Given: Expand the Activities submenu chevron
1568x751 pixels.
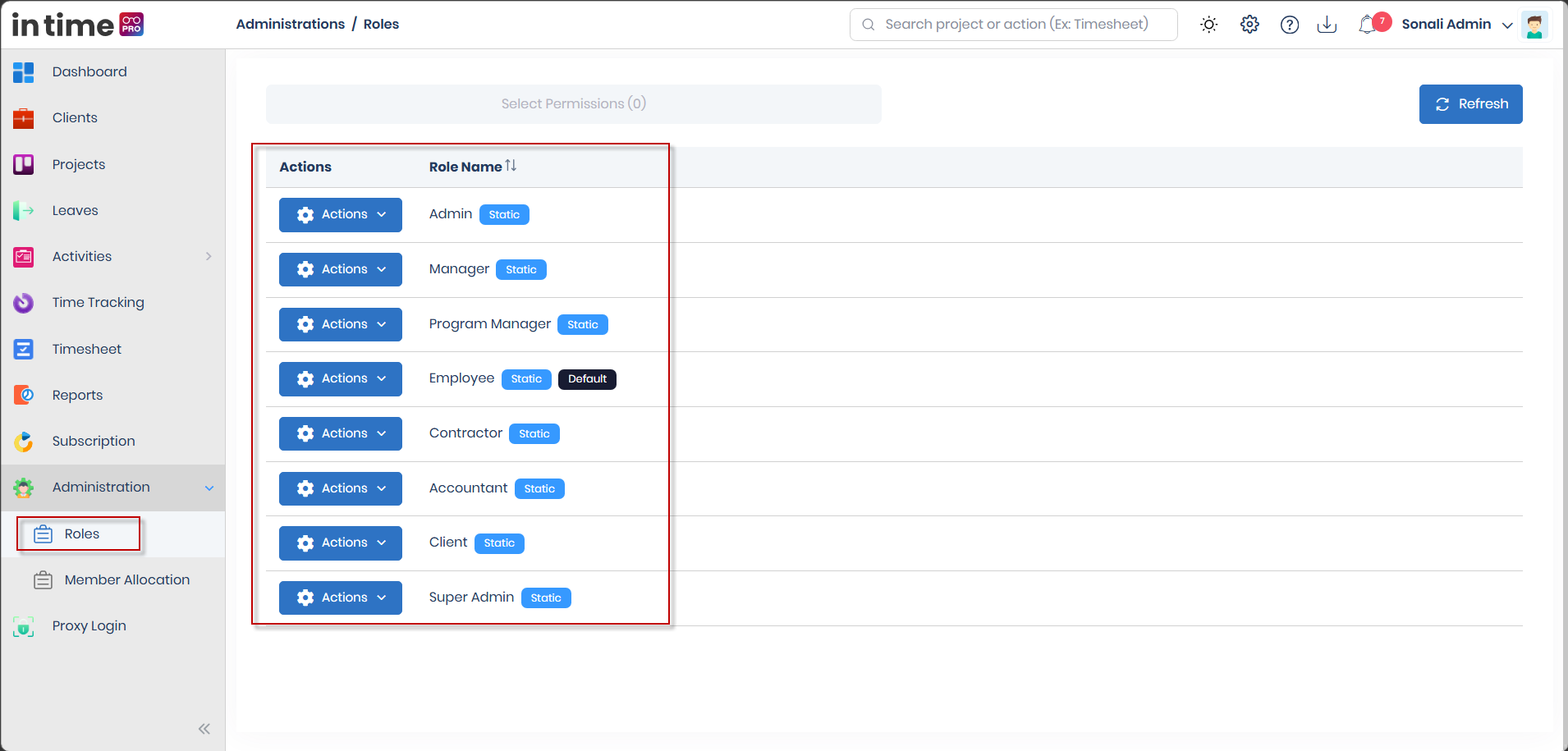Looking at the screenshot, I should [x=209, y=256].
